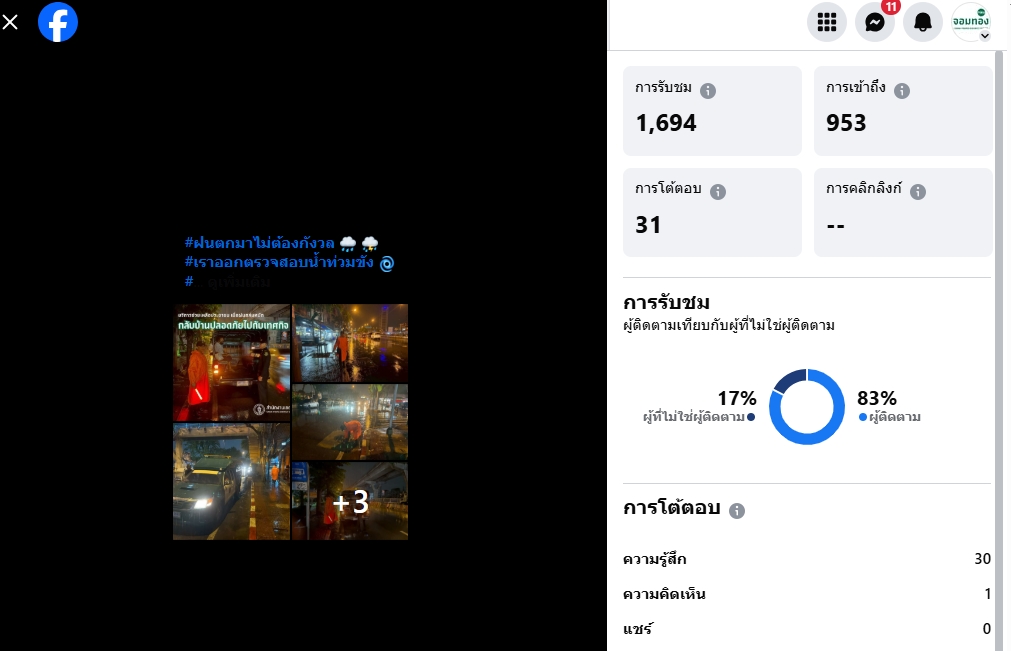This screenshot has width=1011, height=651.
Task: Open Messenger with 11 notifications
Action: pos(875,22)
